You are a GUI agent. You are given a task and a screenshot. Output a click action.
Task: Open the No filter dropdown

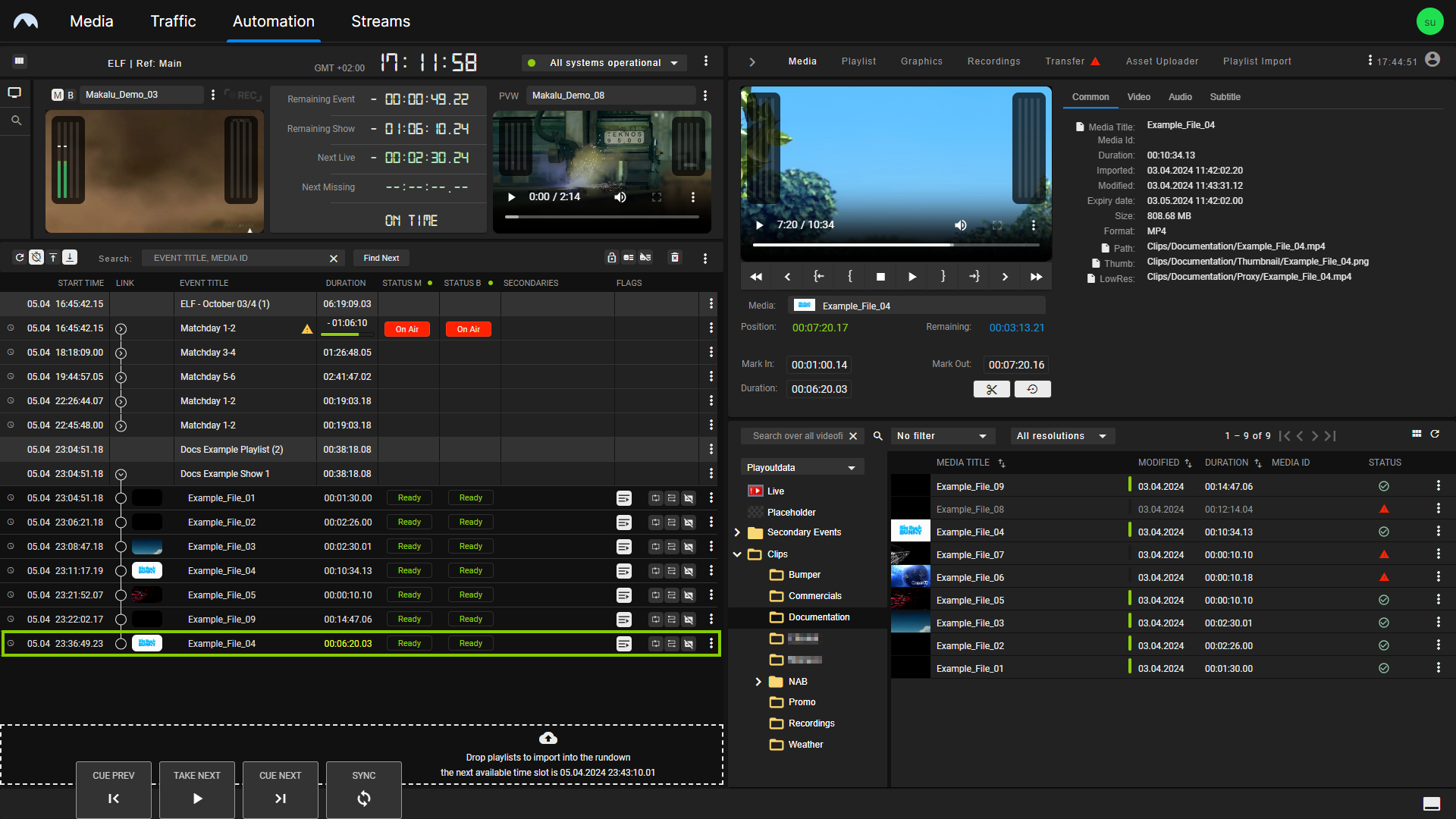942,436
